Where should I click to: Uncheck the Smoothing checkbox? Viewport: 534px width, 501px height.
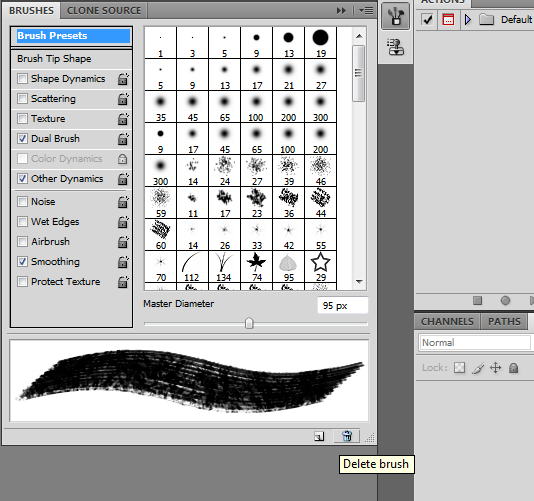pos(22,262)
